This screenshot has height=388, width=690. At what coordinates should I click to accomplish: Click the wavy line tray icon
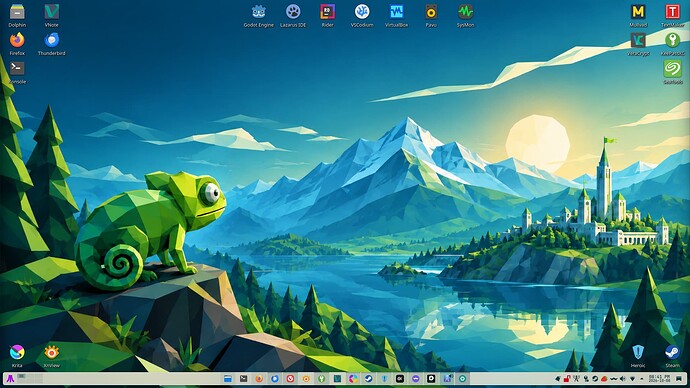[613, 378]
